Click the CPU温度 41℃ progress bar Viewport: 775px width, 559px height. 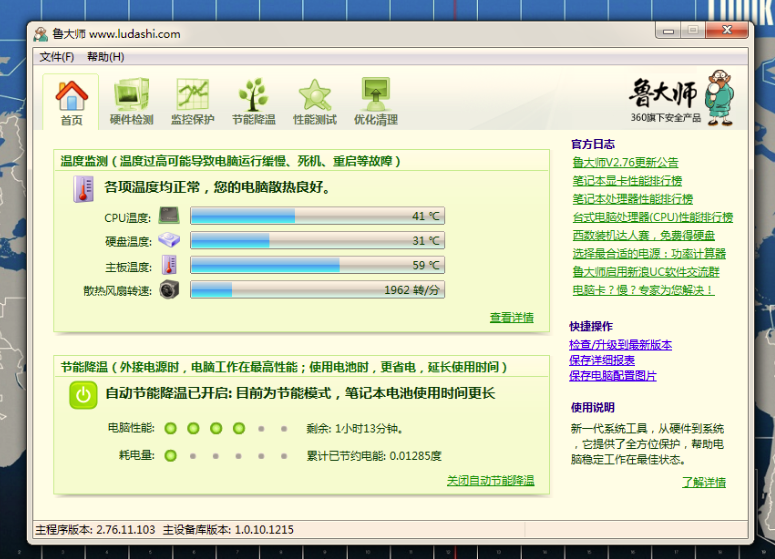(317, 216)
